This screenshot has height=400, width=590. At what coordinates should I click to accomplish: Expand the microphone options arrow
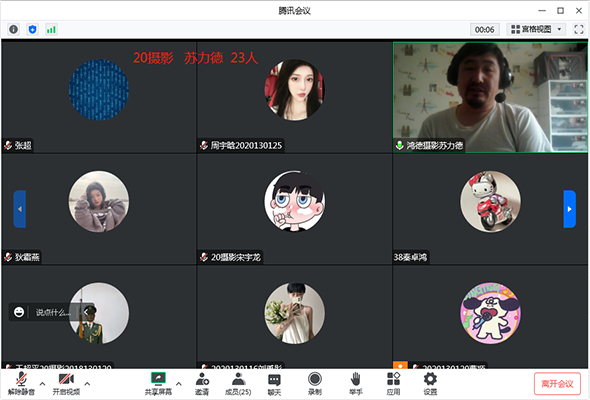click(43, 384)
